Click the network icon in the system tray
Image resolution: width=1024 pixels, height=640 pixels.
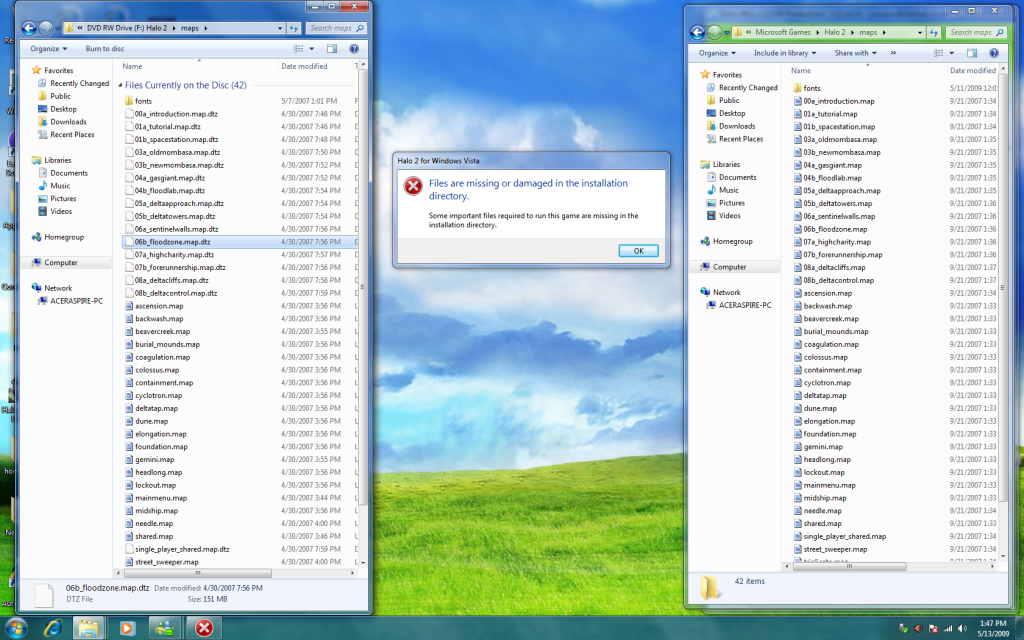pos(947,629)
